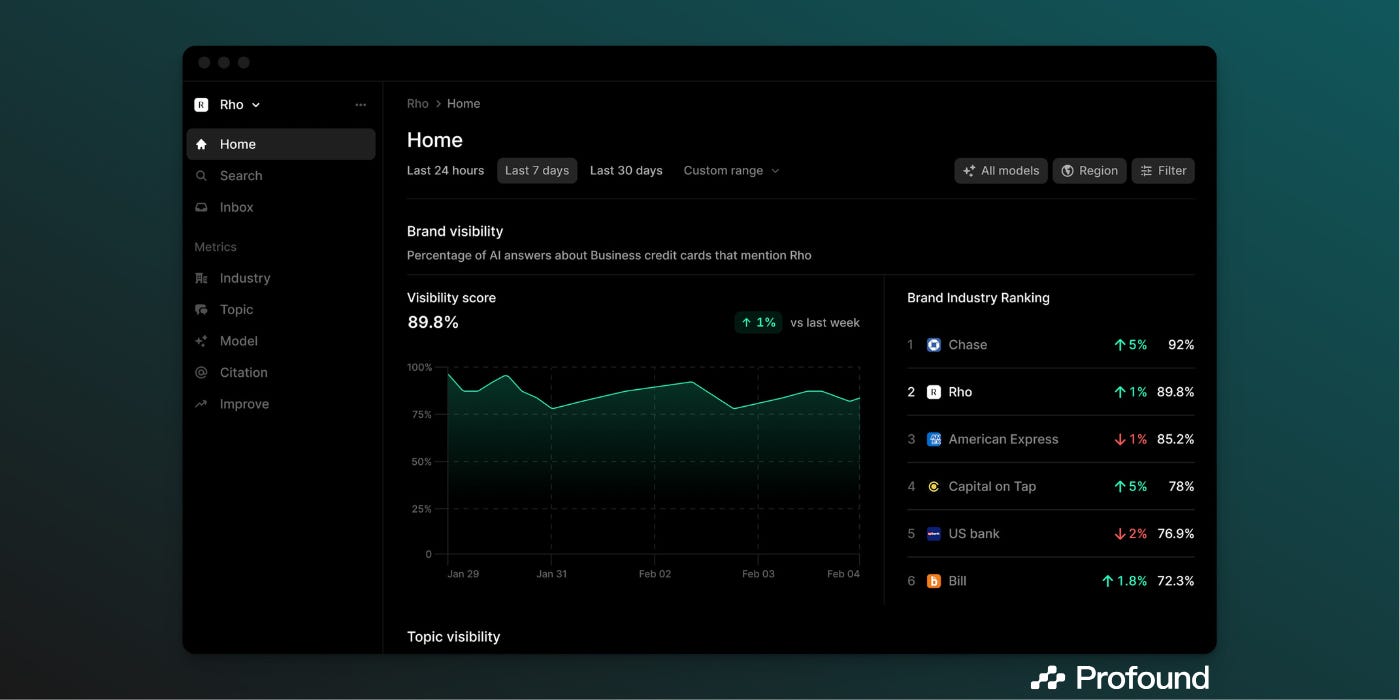
Task: Click the Jan 31 chart axis label
Action: point(551,574)
